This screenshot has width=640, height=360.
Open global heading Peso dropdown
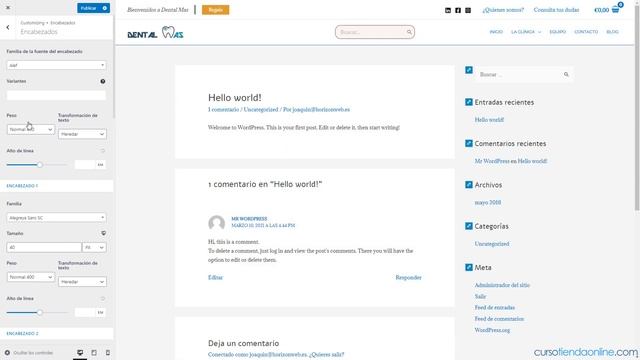[x=31, y=129]
